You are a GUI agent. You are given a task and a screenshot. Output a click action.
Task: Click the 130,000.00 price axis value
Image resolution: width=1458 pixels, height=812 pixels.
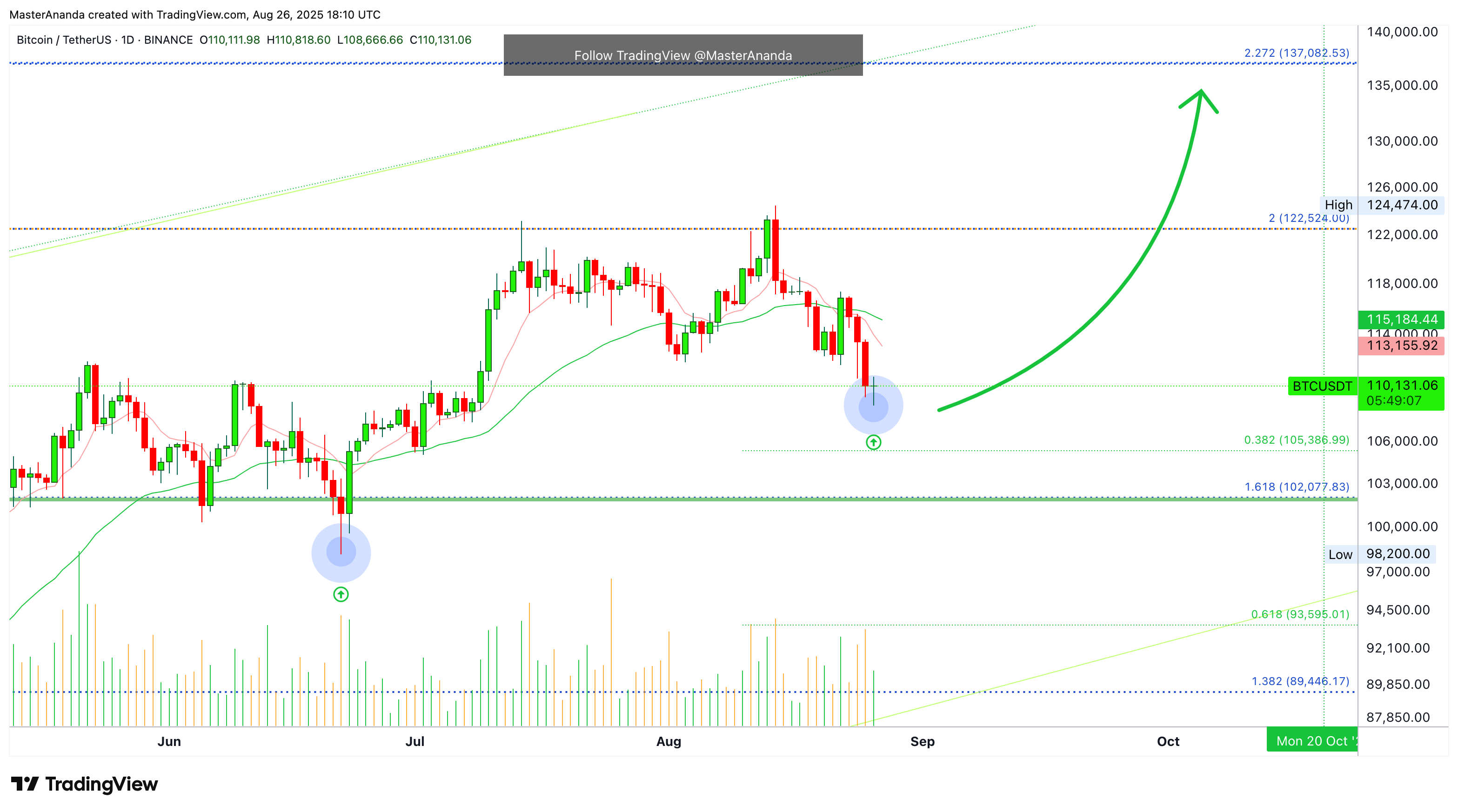pos(1402,141)
